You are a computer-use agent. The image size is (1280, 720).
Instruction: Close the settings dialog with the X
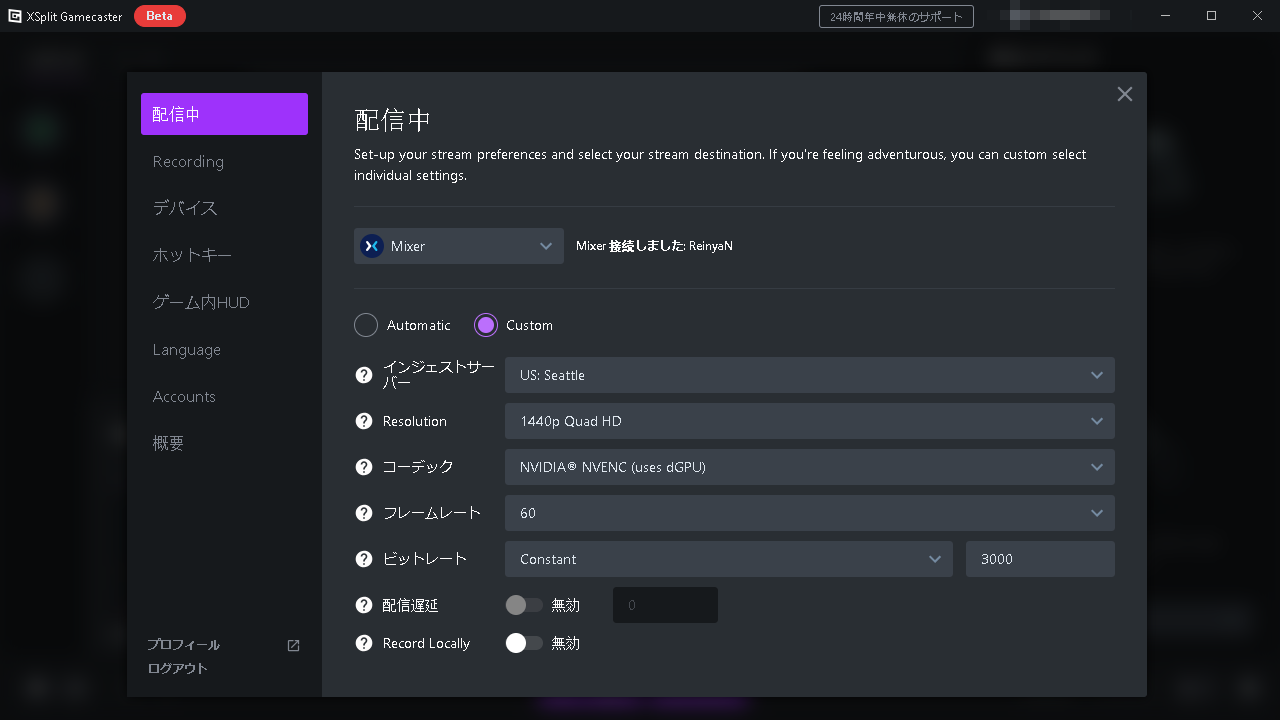[x=1125, y=94]
